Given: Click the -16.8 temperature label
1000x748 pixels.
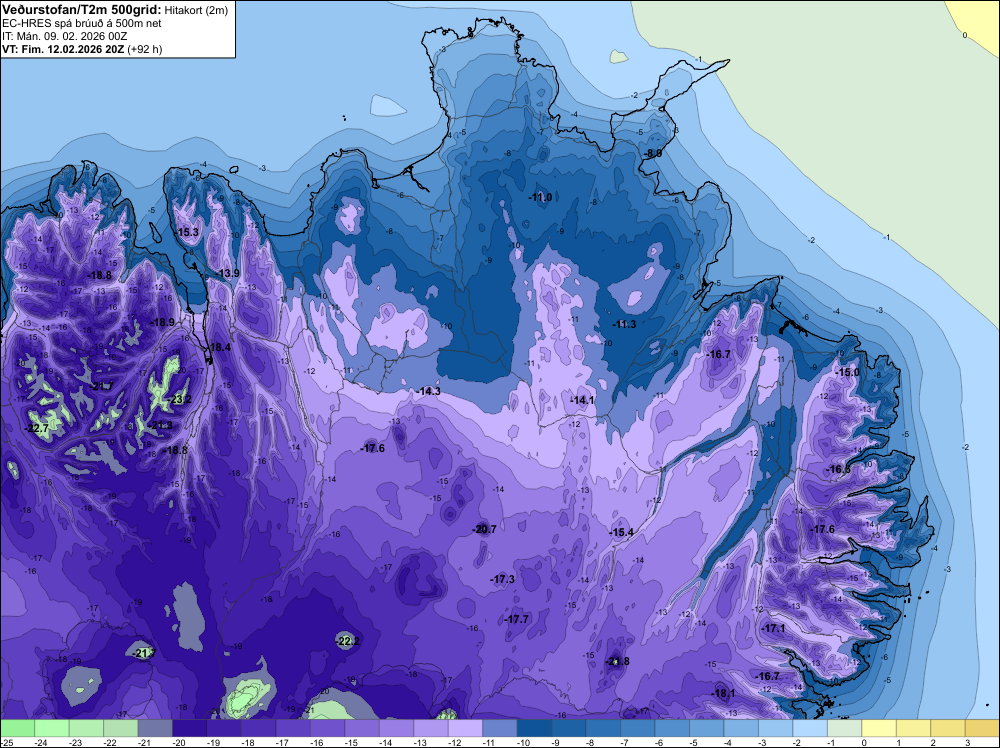Looking at the screenshot, I should coord(839,469).
